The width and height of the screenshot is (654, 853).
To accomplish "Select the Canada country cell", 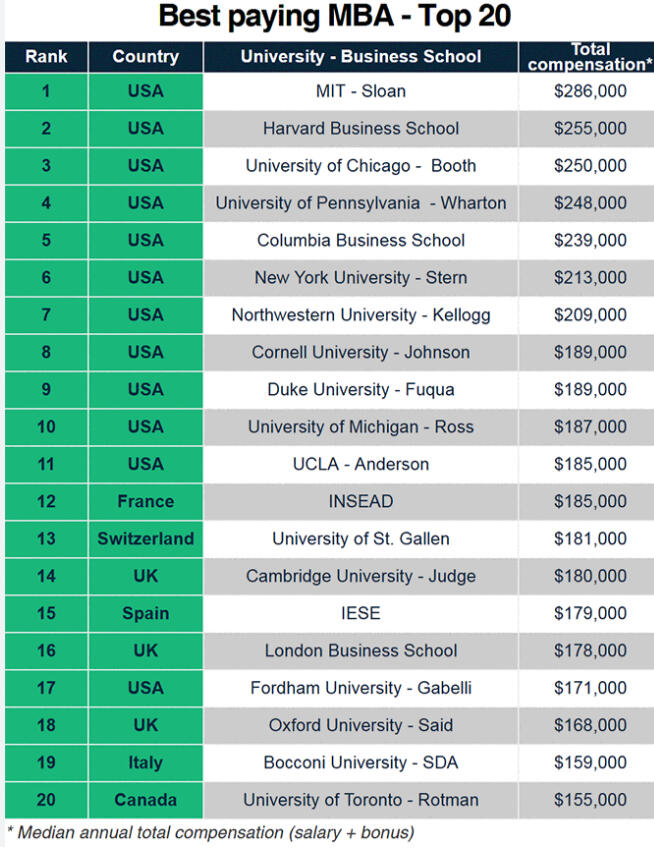I will (145, 800).
